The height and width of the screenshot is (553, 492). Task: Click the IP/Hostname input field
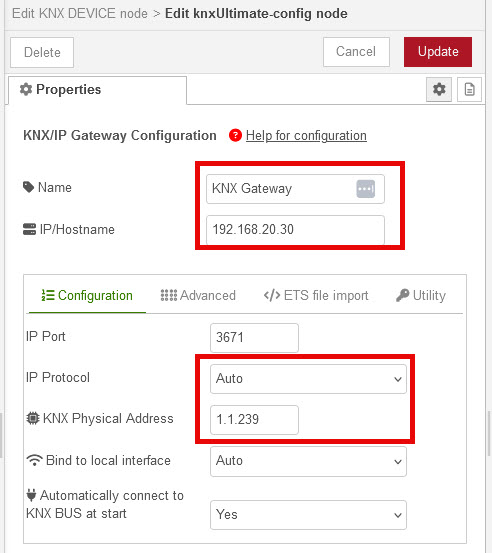click(295, 230)
